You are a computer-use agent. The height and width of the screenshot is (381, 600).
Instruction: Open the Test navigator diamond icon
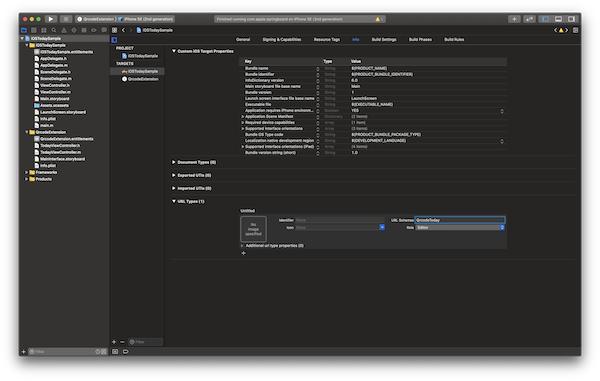coord(74,30)
